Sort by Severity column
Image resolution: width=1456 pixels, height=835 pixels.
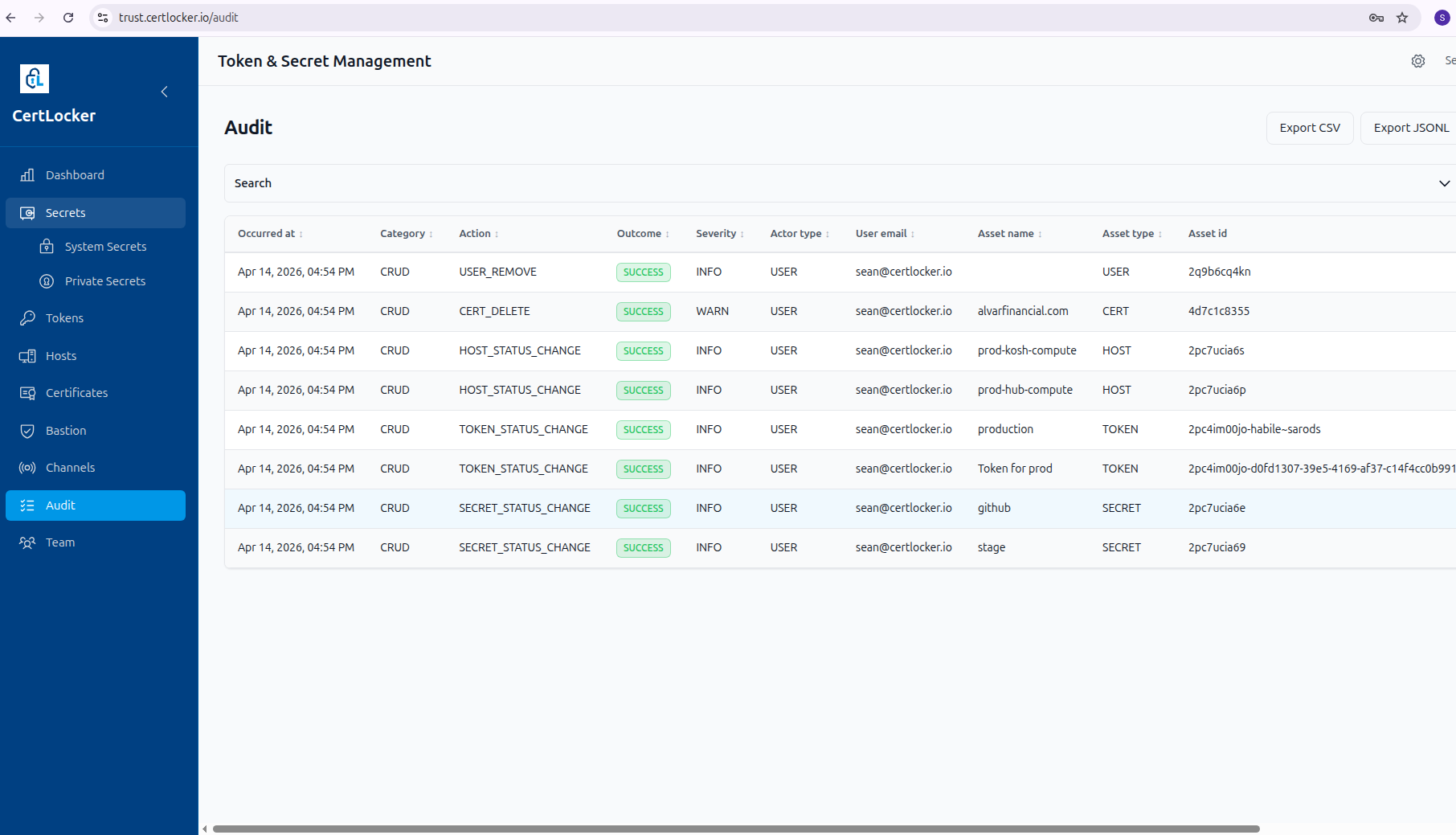point(720,234)
